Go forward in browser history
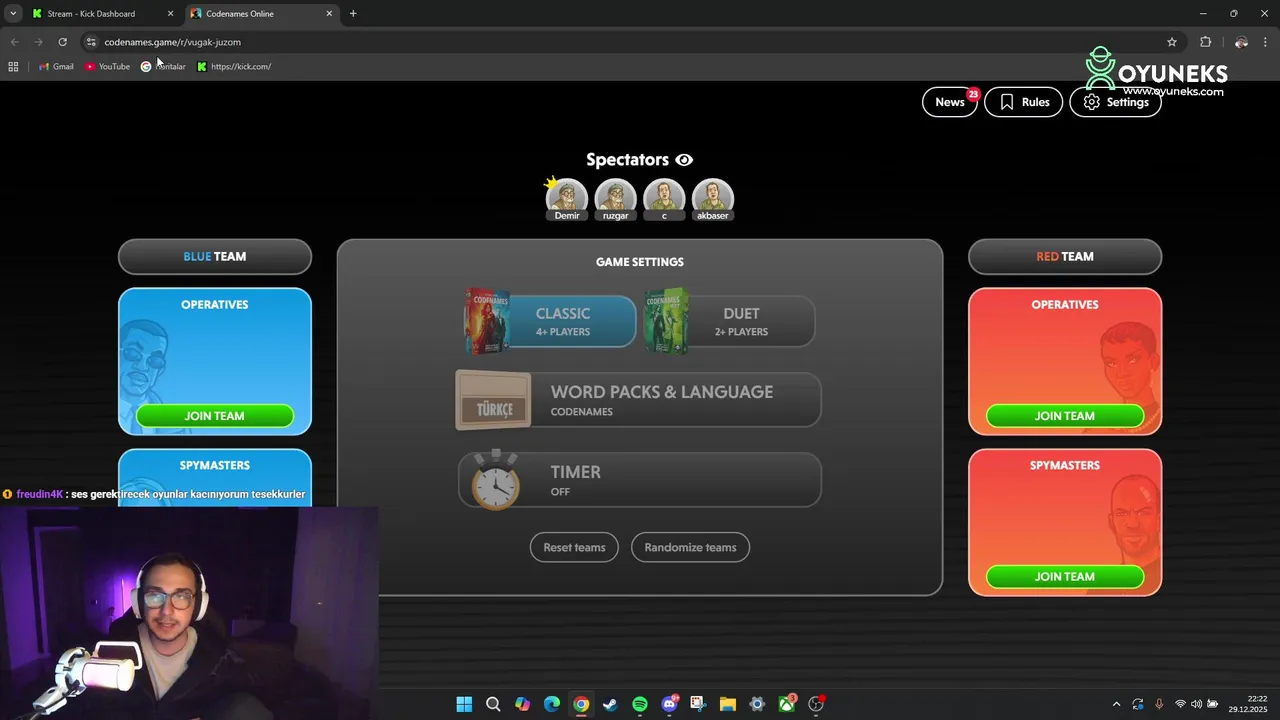Screen dimensions: 1280x720 [x=38, y=42]
